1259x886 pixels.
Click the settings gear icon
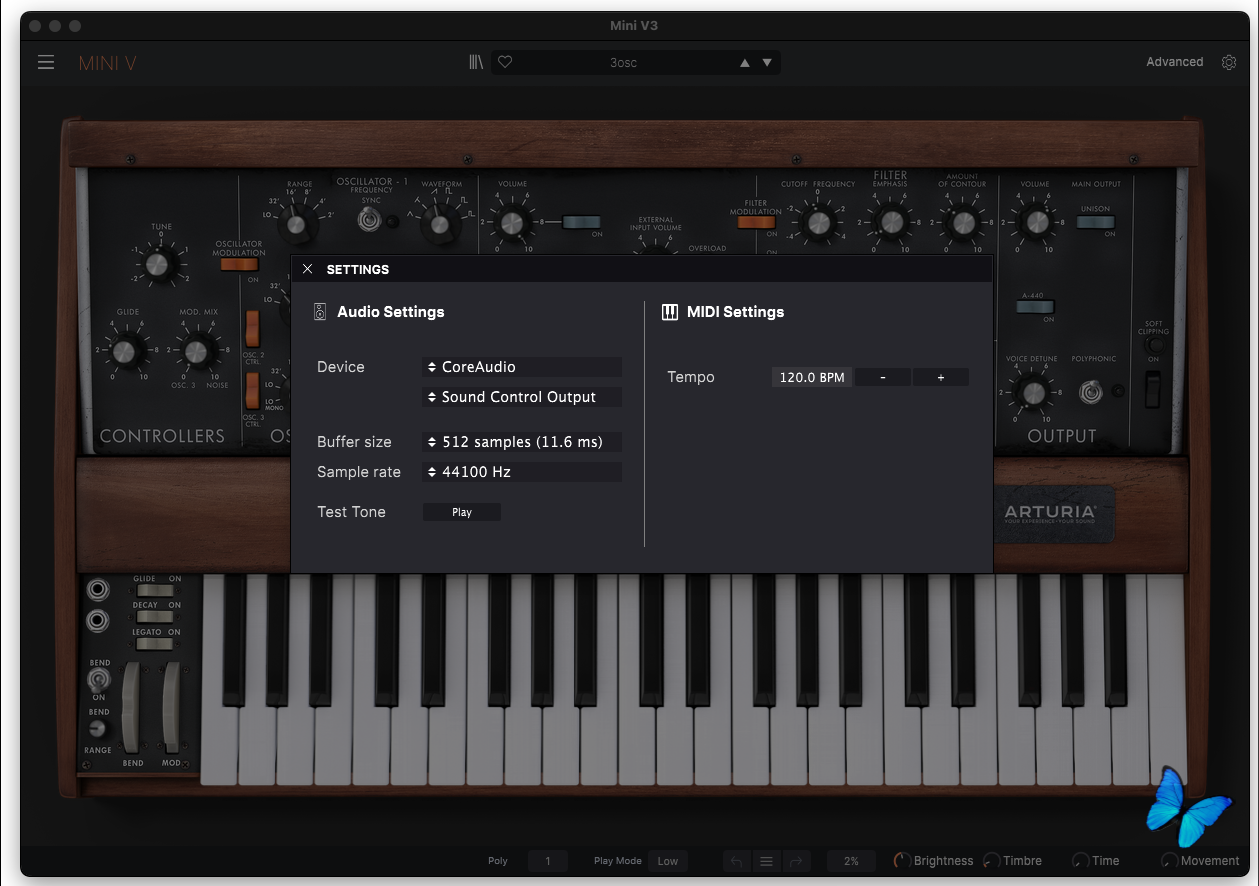1229,62
